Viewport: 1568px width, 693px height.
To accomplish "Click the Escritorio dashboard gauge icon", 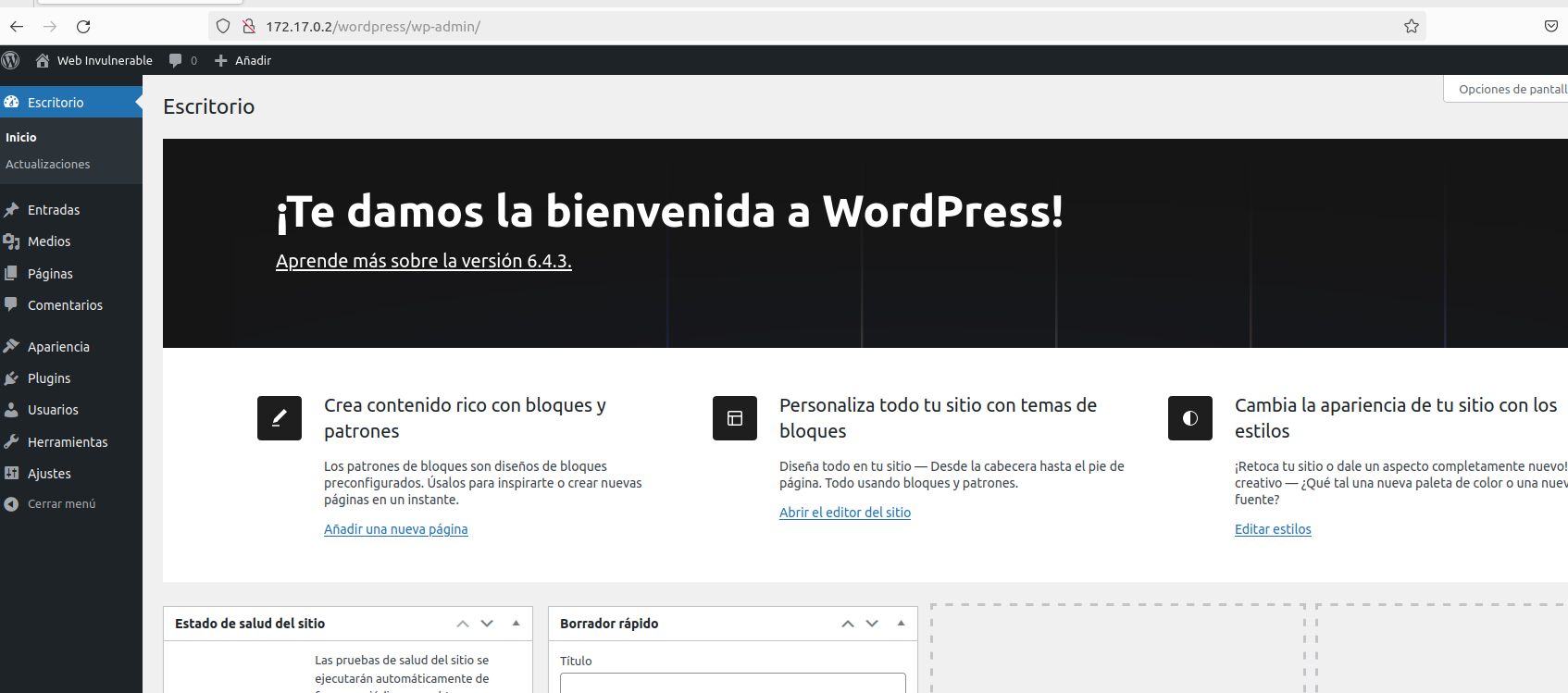I will coord(11,102).
